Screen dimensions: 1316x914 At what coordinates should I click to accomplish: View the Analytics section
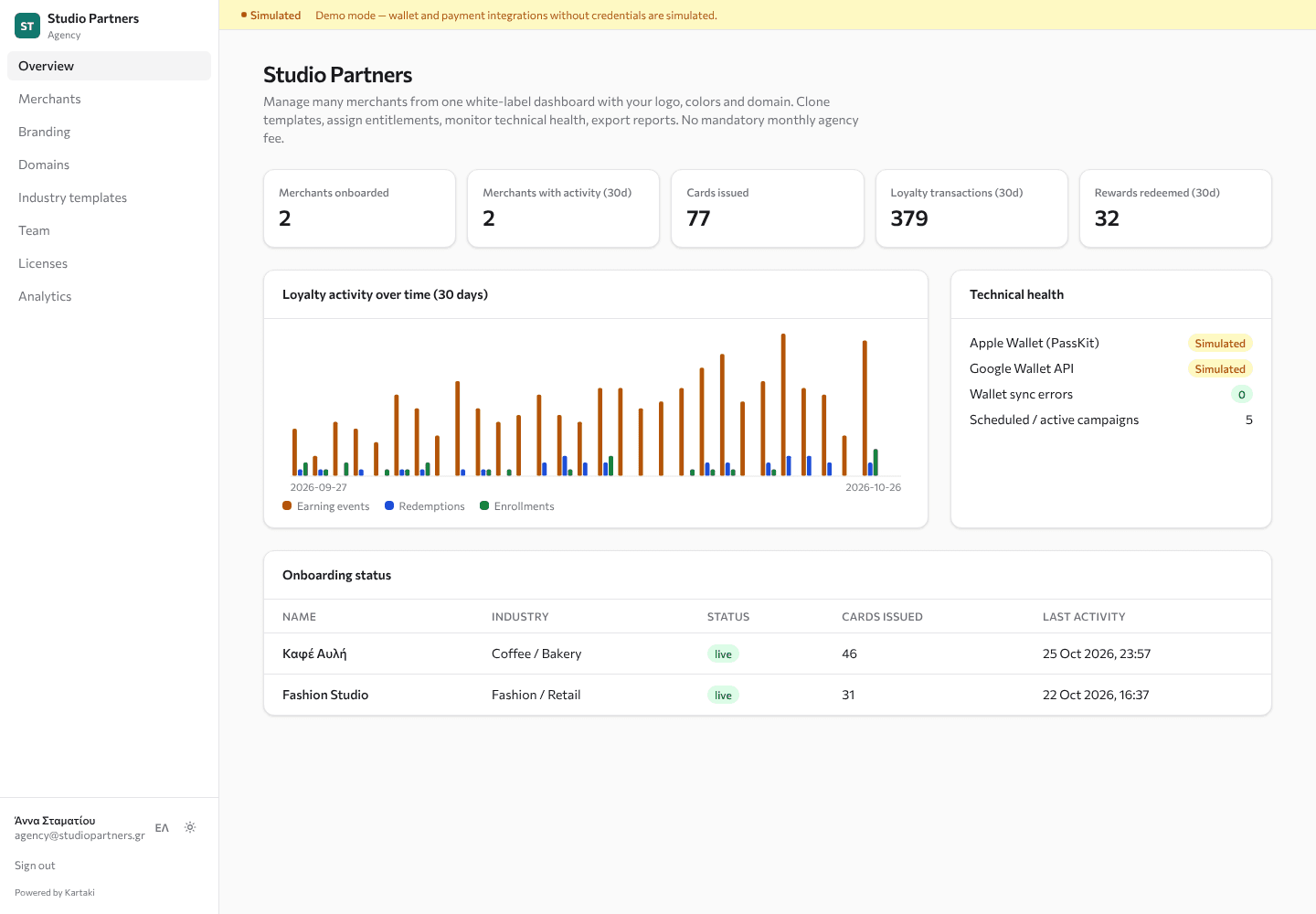click(x=109, y=296)
